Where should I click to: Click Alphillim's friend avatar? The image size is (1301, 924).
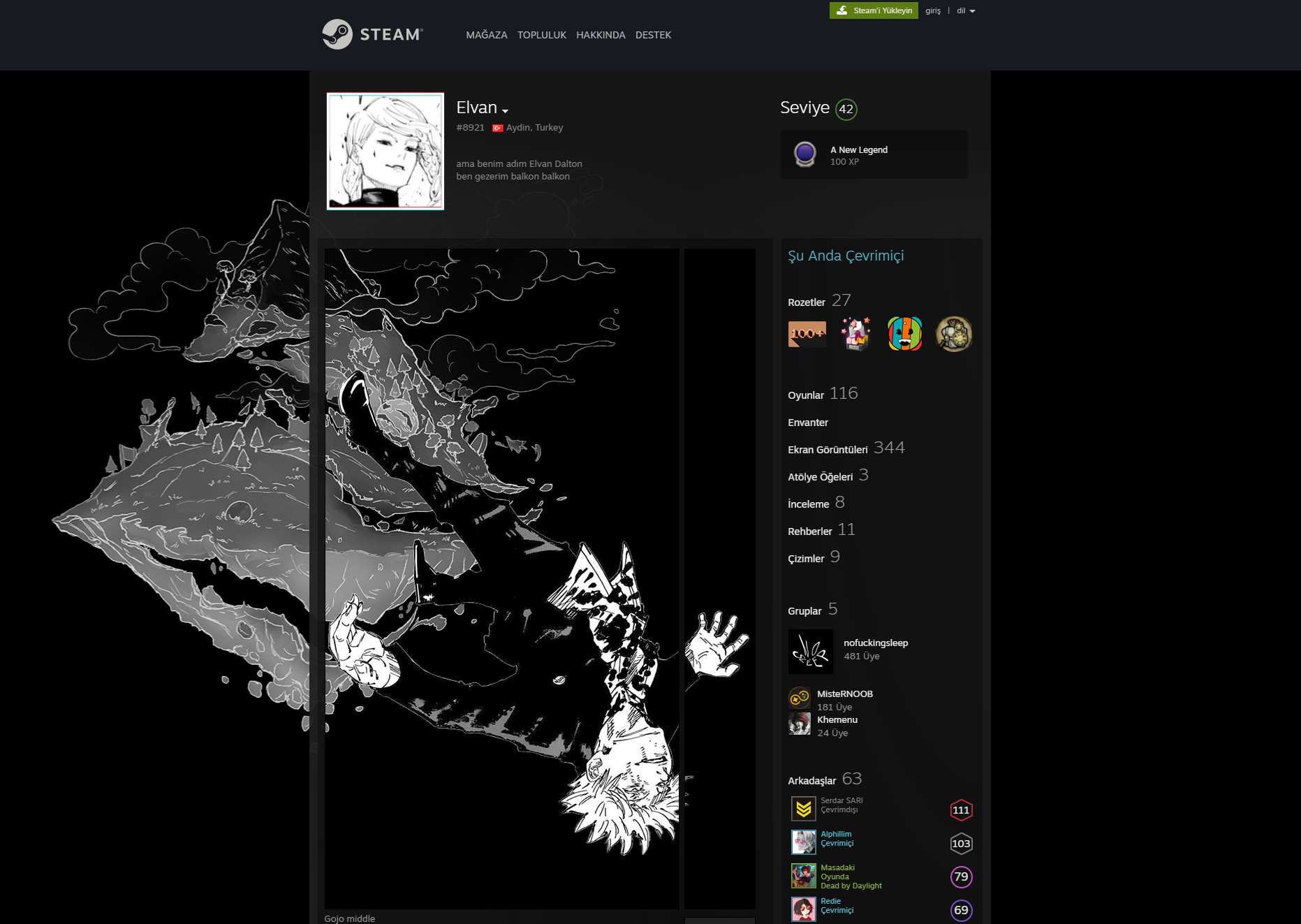(x=804, y=842)
